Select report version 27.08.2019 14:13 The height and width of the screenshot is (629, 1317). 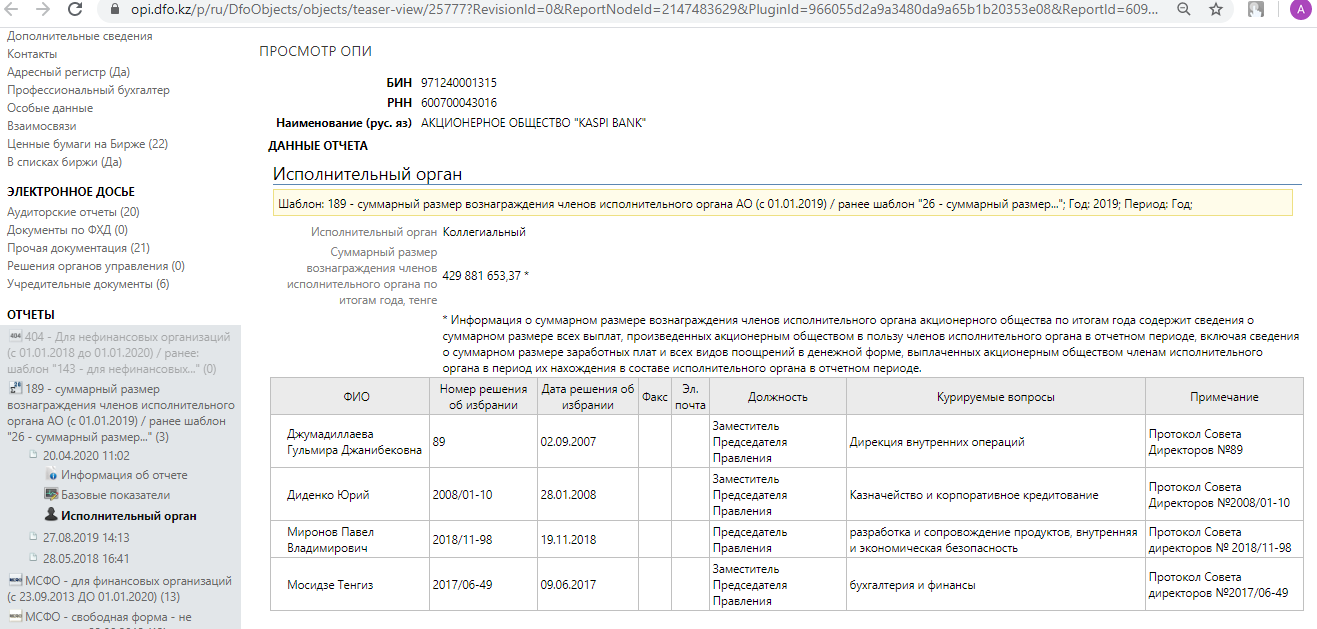click(86, 537)
